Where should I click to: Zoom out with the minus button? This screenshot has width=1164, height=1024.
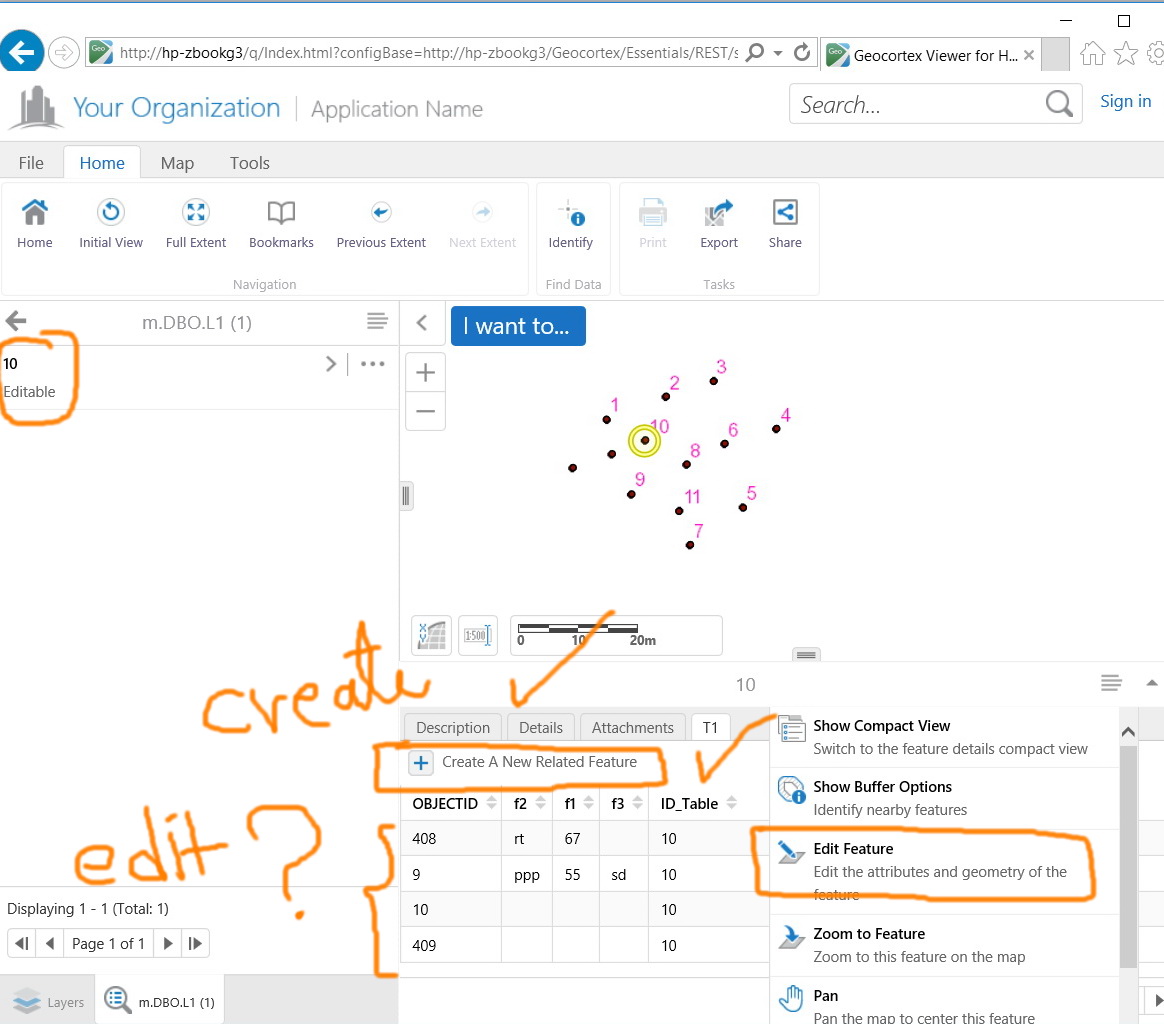pyautogui.click(x=425, y=411)
